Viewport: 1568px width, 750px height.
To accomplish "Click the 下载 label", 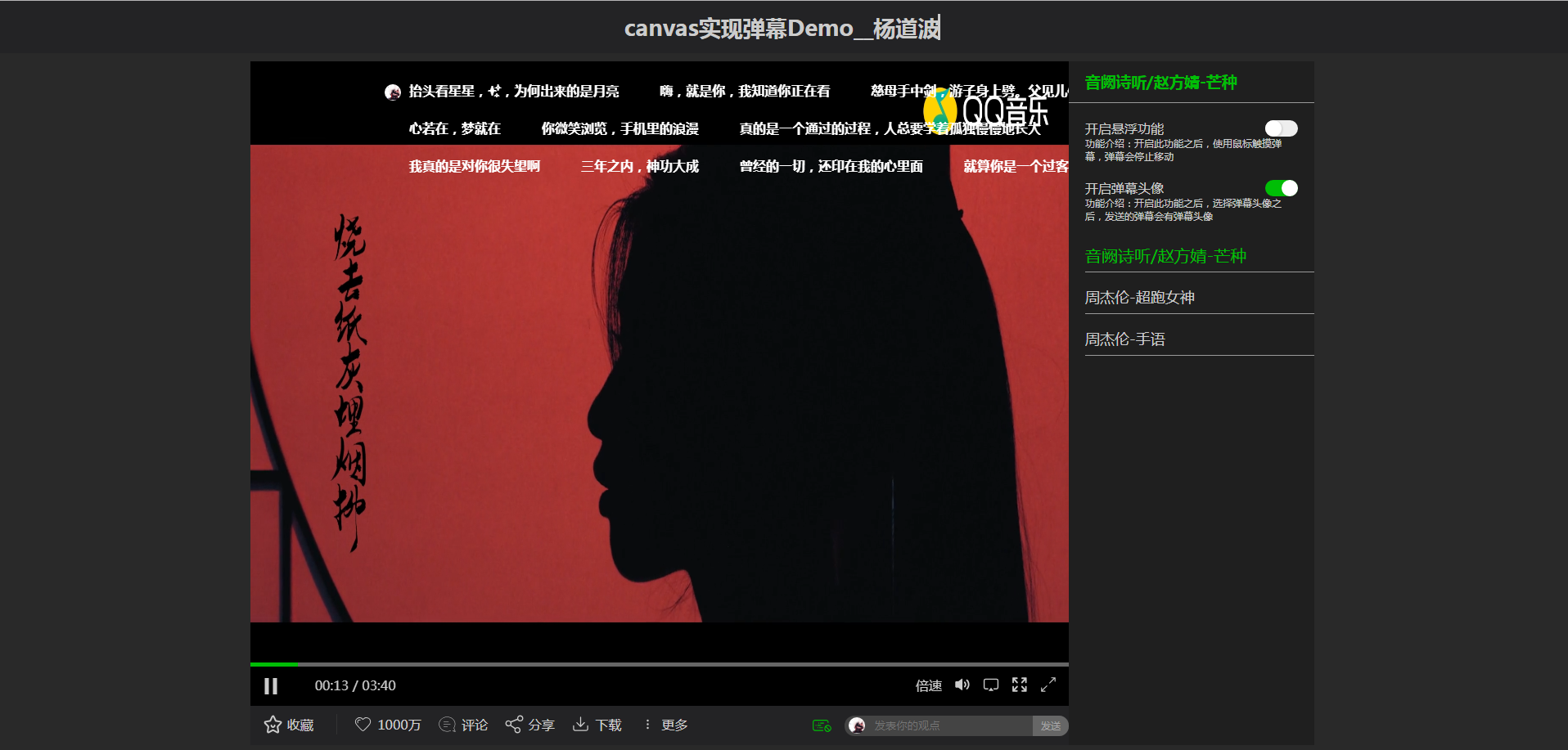I will pos(608,725).
